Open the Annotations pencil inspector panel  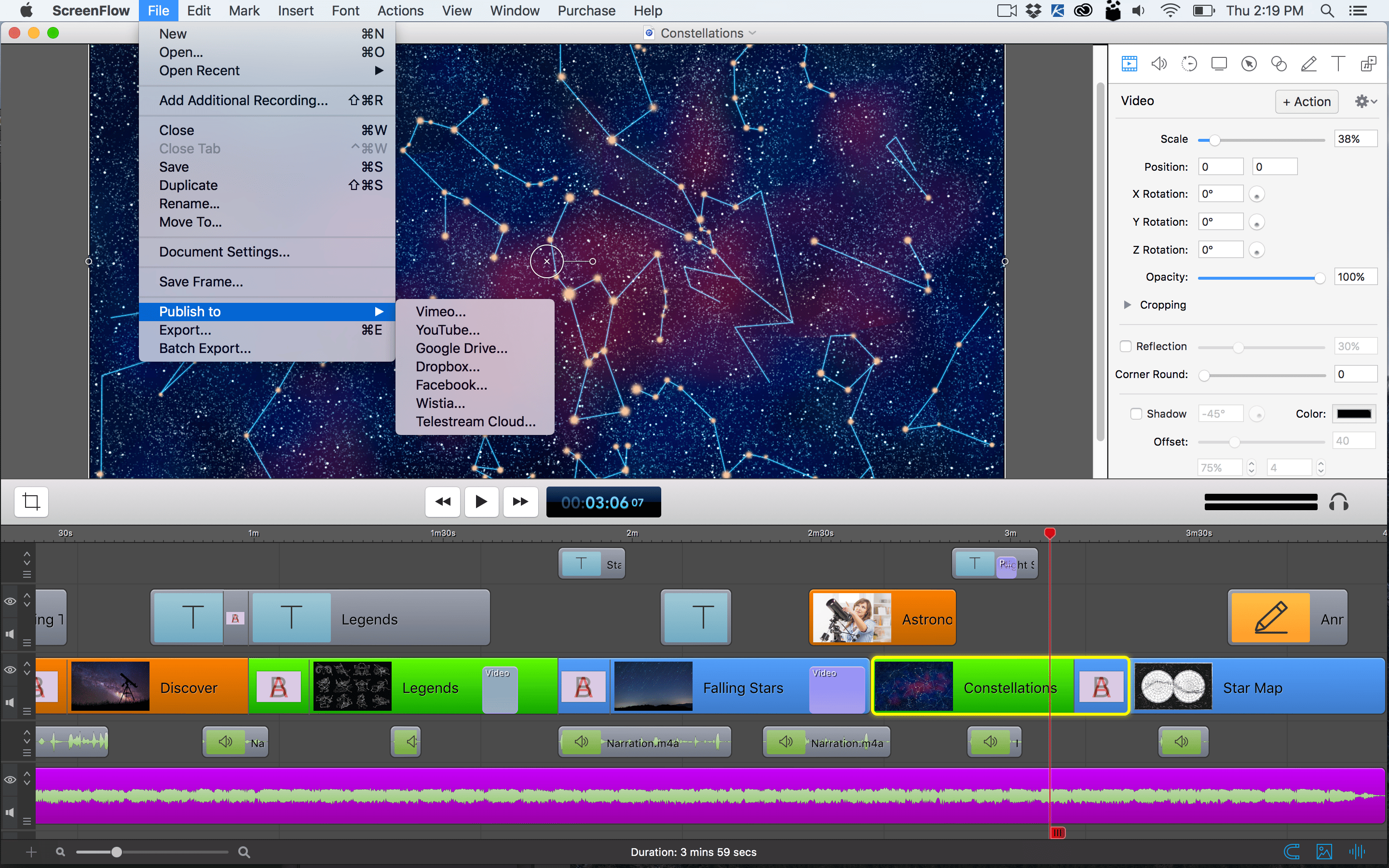coord(1308,63)
